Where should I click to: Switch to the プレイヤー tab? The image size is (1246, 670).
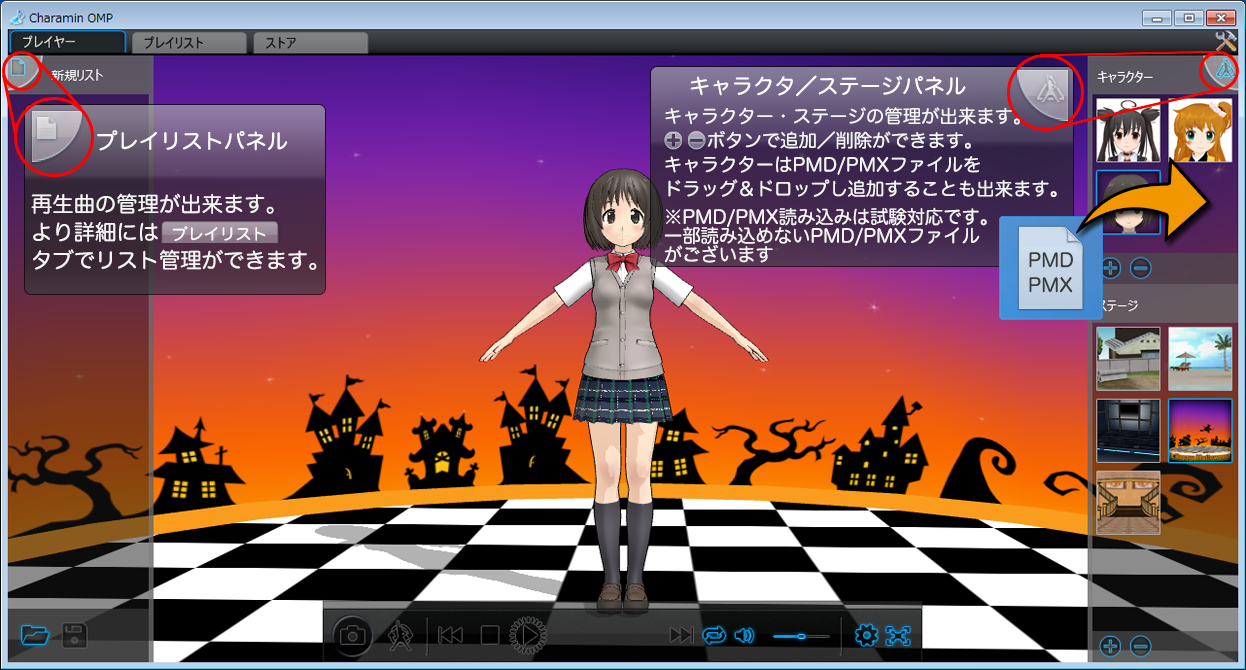(67, 43)
